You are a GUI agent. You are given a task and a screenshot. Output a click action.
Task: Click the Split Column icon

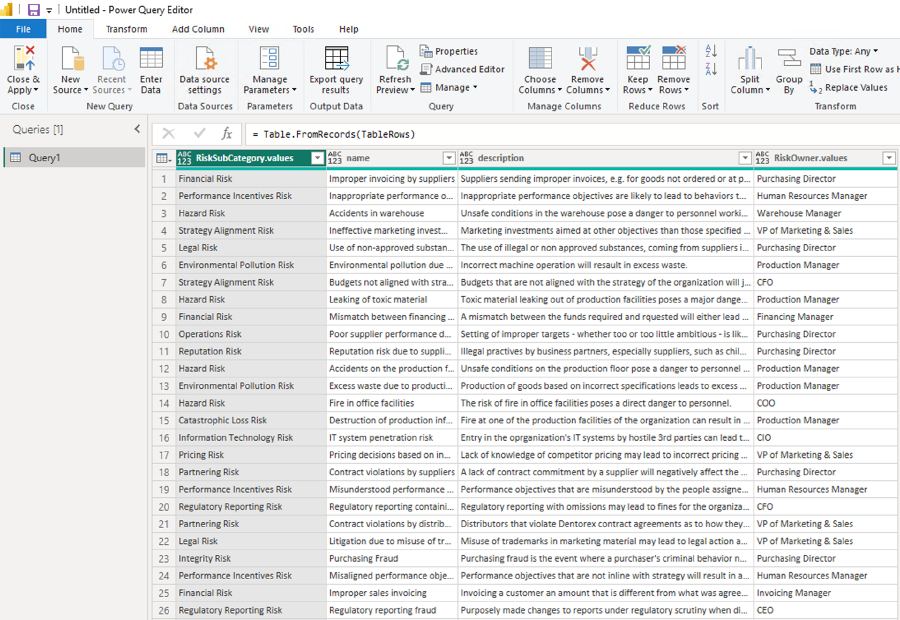(750, 59)
